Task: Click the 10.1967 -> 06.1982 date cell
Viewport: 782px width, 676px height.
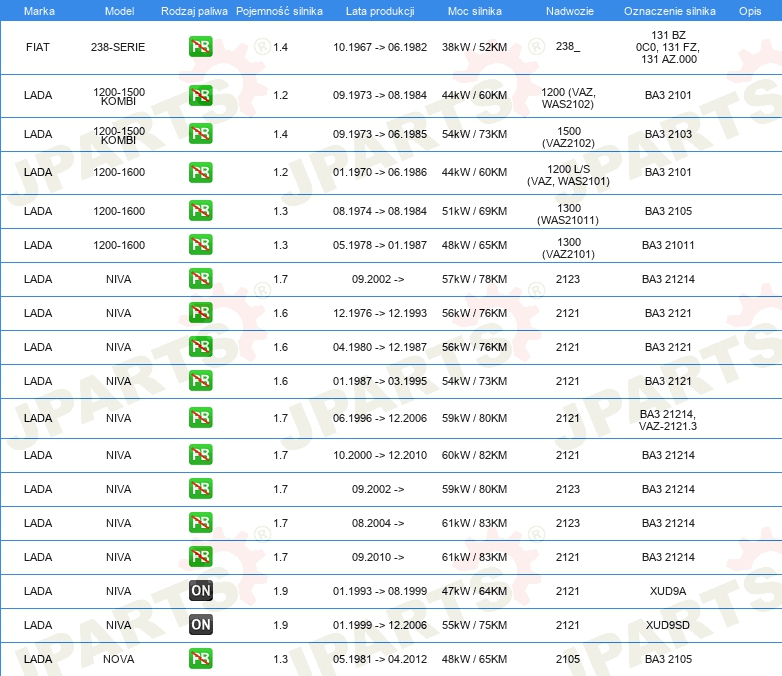Action: [x=380, y=47]
